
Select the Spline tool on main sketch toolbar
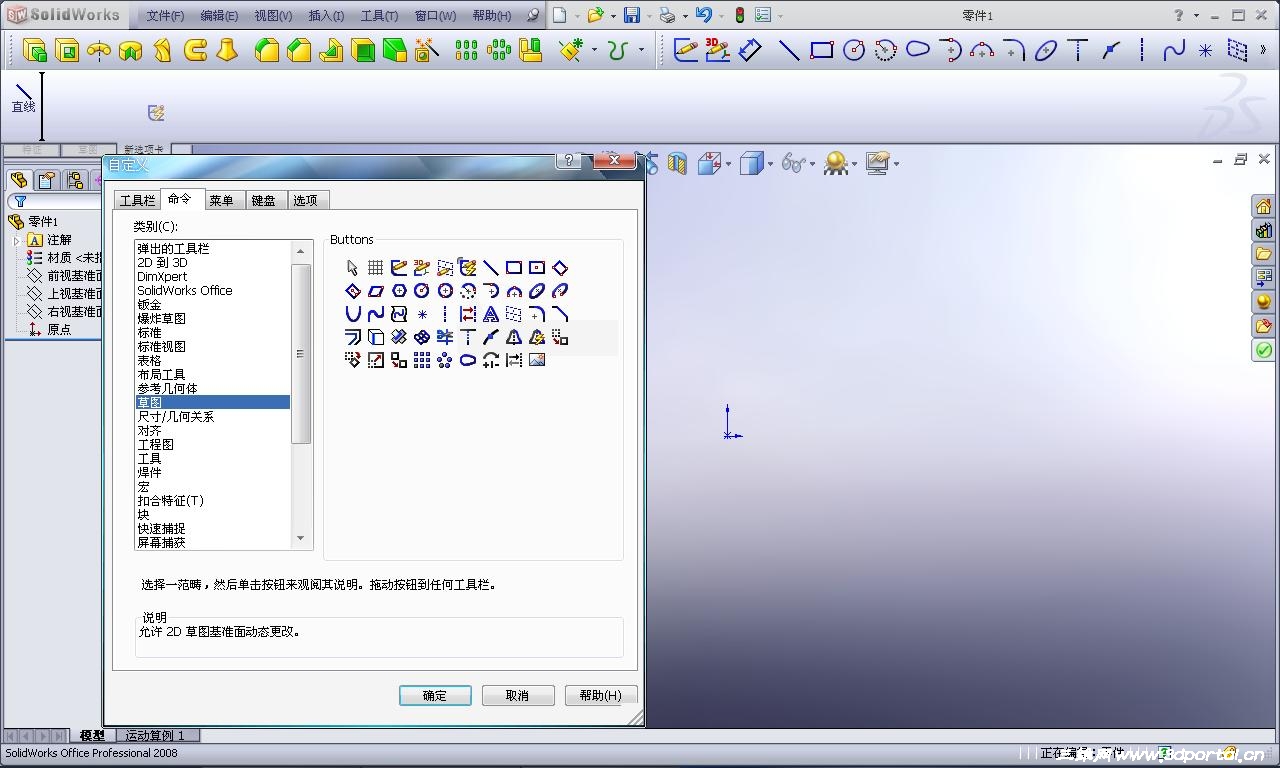[x=1174, y=50]
